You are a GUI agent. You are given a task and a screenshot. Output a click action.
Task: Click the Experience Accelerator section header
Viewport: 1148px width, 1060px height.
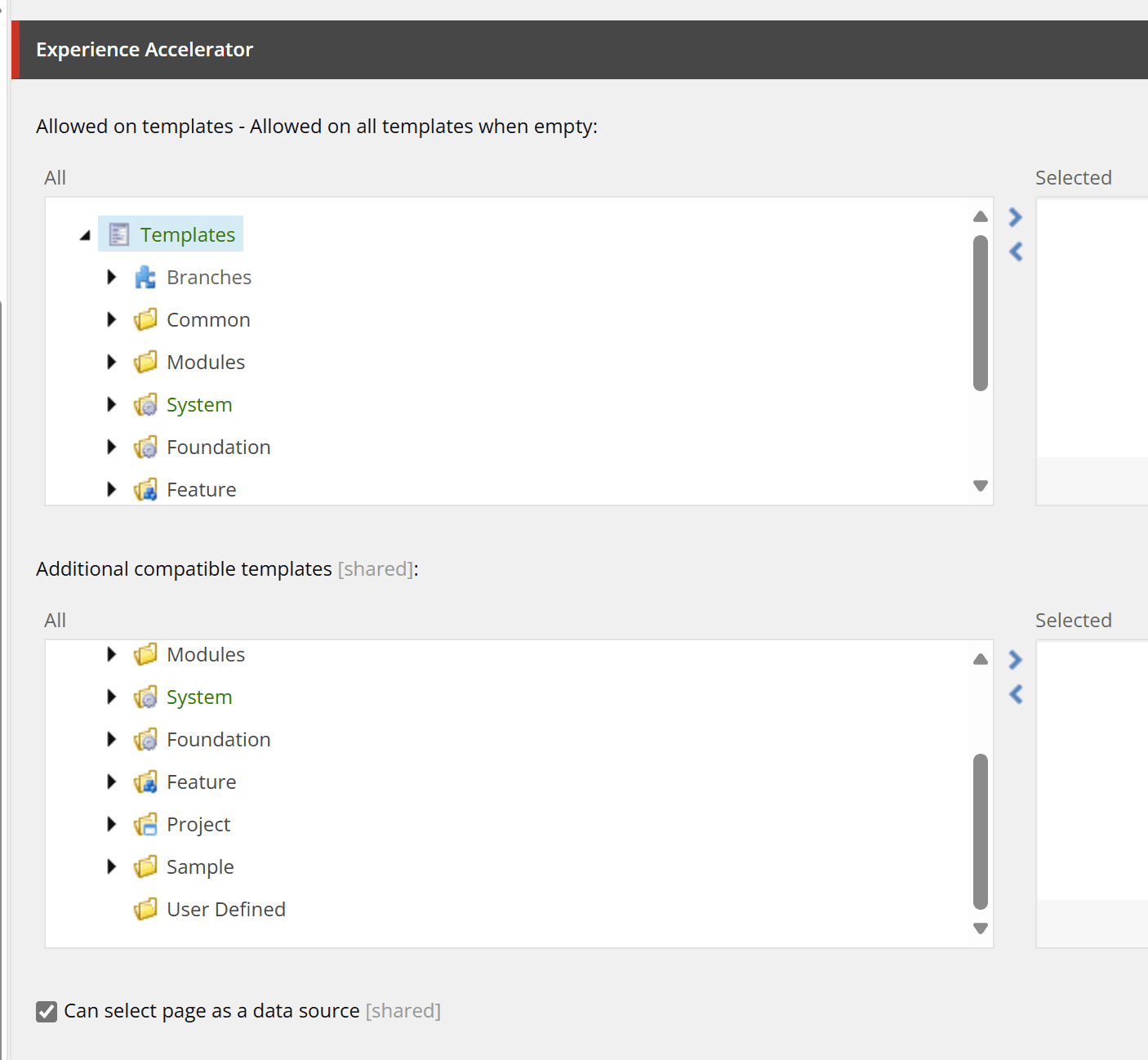click(x=580, y=50)
